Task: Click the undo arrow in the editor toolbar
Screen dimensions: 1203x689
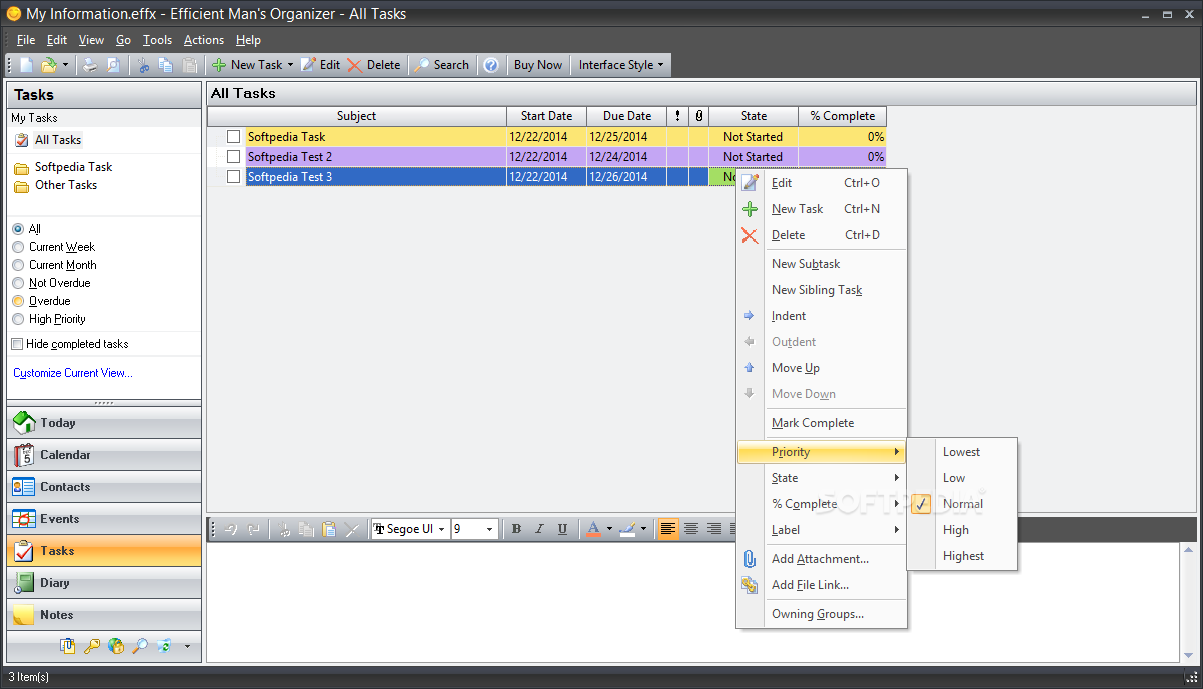Action: click(231, 529)
